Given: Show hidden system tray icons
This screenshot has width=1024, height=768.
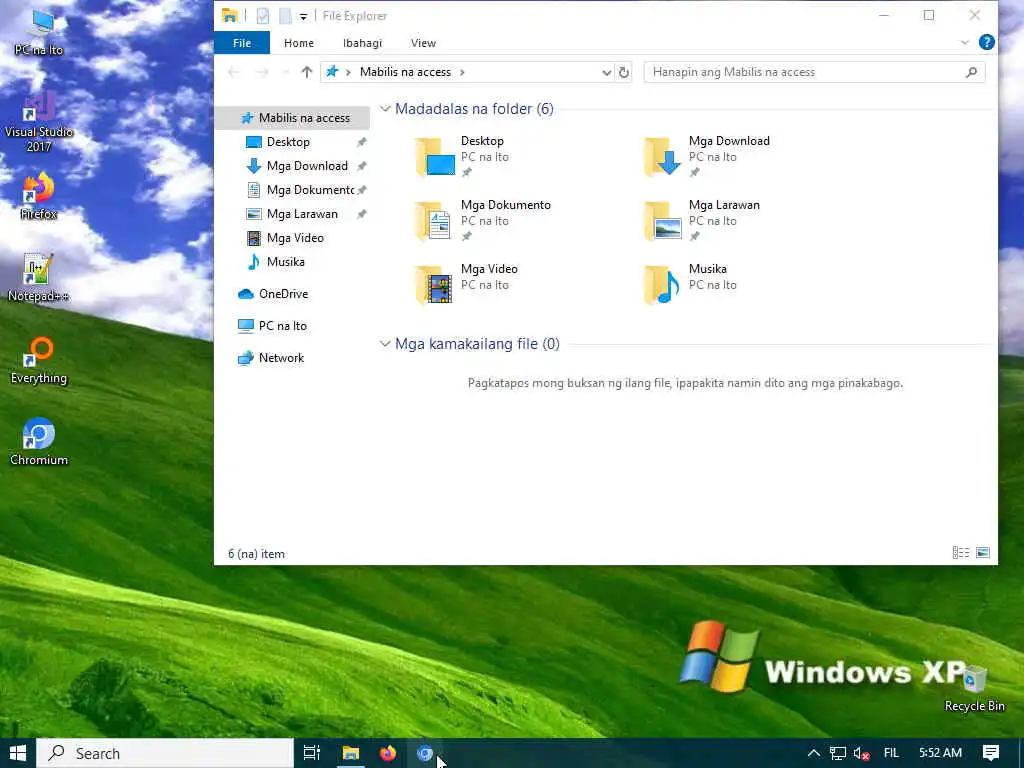Looking at the screenshot, I should [x=814, y=753].
